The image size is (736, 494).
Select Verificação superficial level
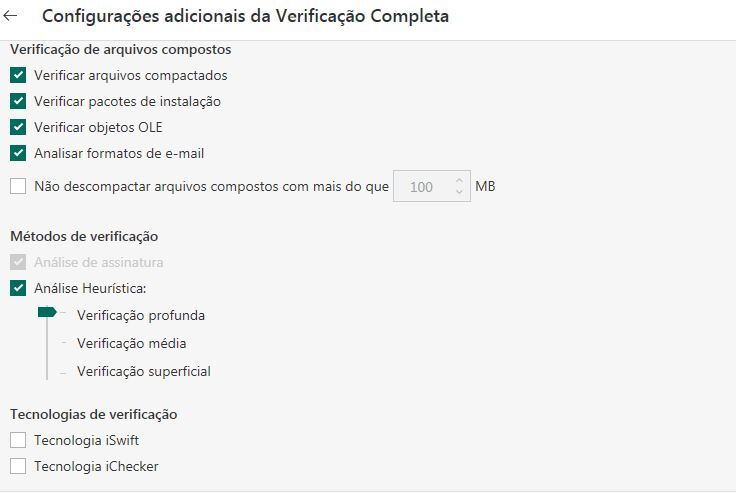pyautogui.click(x=143, y=371)
